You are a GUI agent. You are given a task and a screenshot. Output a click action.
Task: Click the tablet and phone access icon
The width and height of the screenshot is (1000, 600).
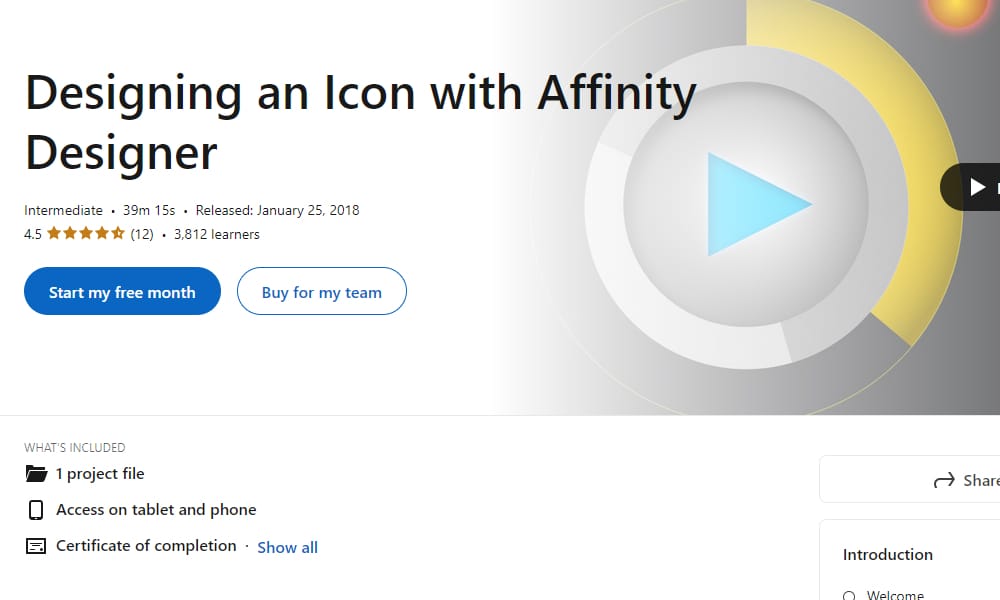[36, 509]
